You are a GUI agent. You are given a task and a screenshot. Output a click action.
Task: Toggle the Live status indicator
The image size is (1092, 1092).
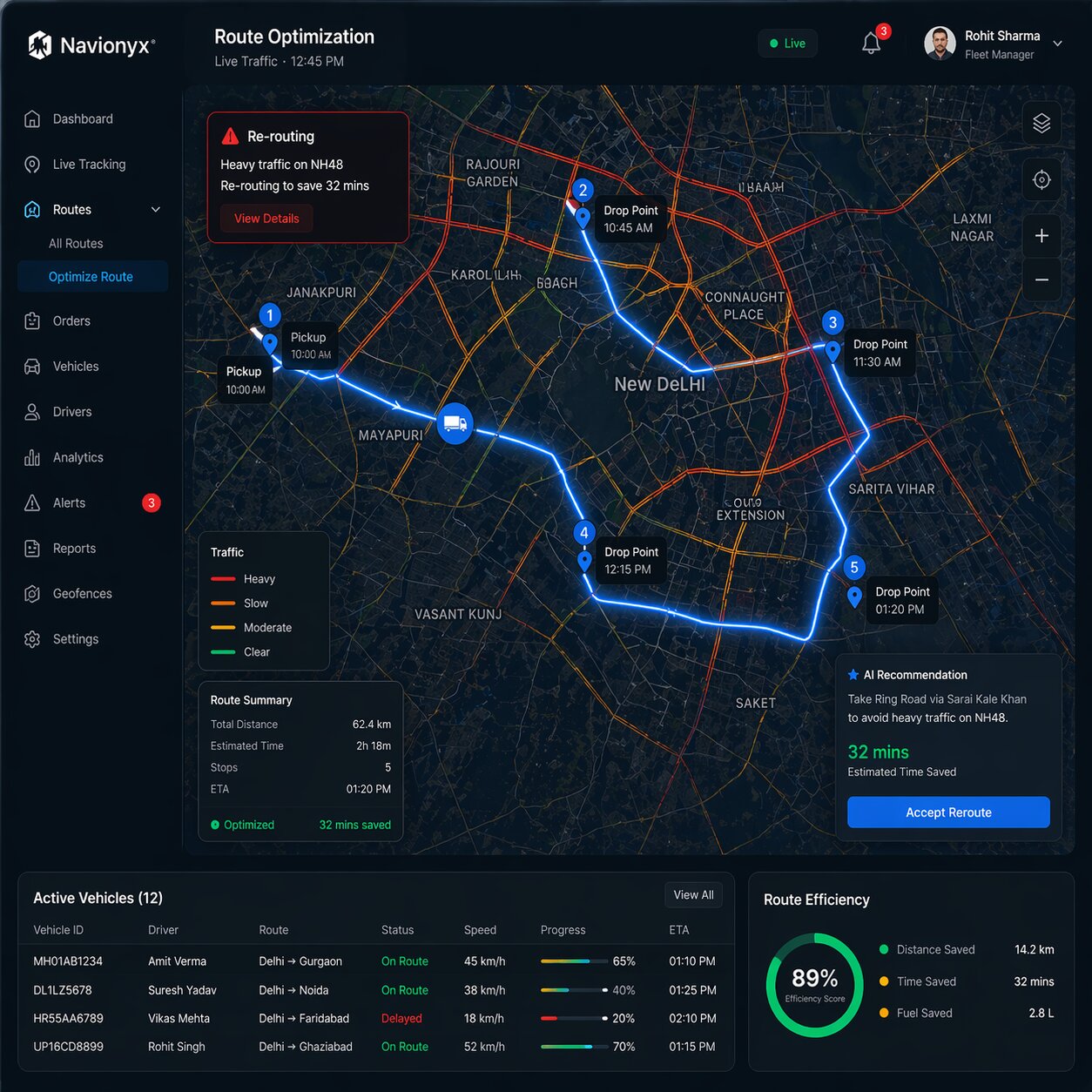tap(787, 42)
